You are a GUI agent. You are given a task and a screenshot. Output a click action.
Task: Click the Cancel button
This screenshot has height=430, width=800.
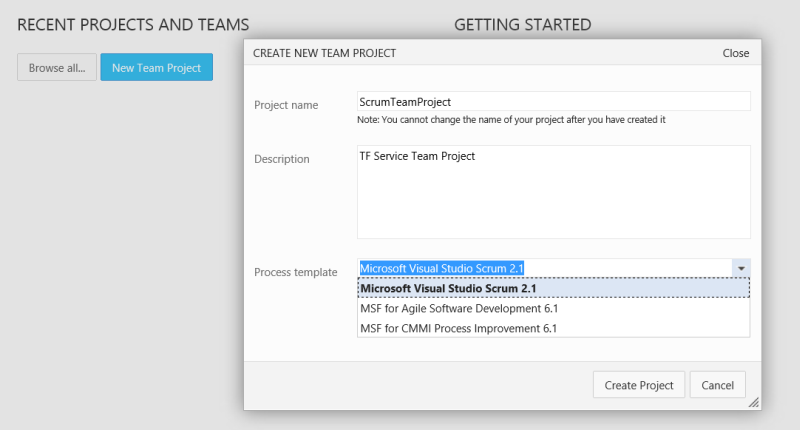[x=718, y=385]
